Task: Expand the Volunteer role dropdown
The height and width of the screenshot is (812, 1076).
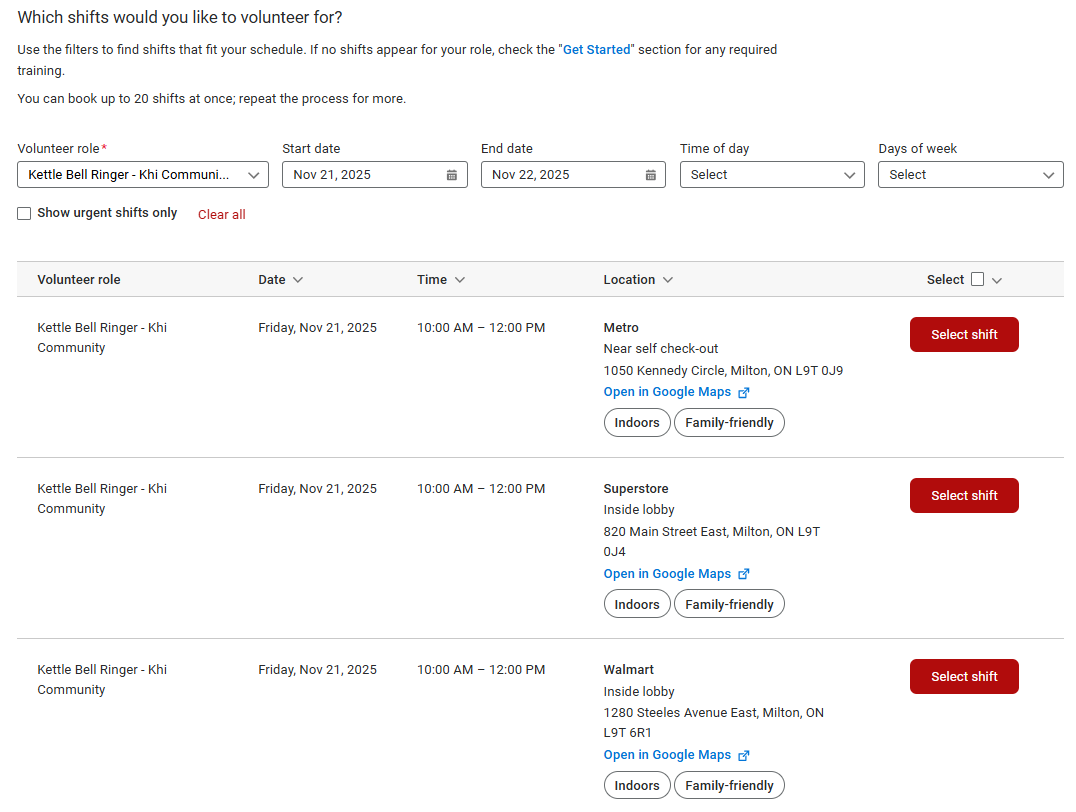Action: point(143,175)
